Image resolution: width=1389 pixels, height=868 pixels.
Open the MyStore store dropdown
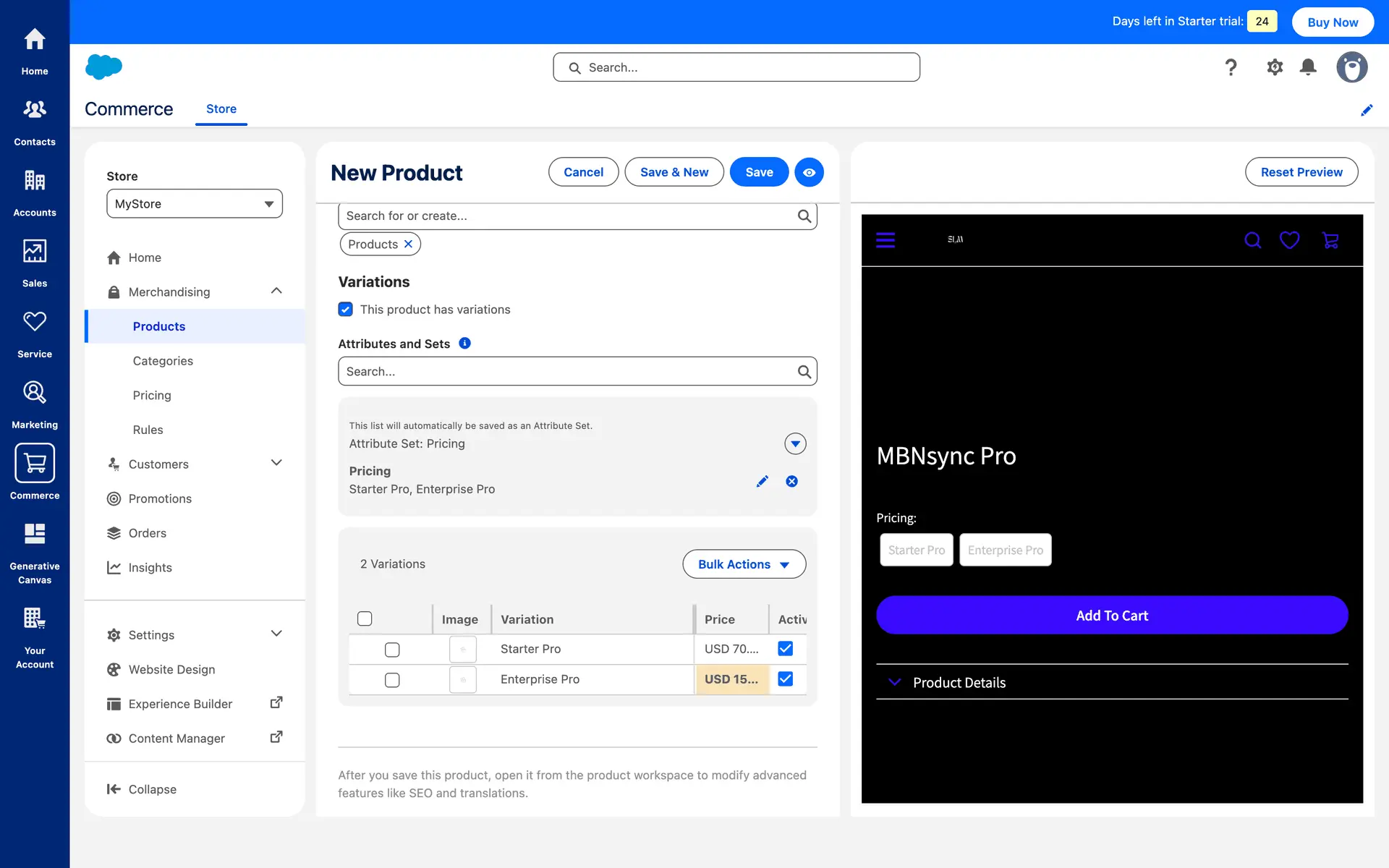(x=195, y=204)
